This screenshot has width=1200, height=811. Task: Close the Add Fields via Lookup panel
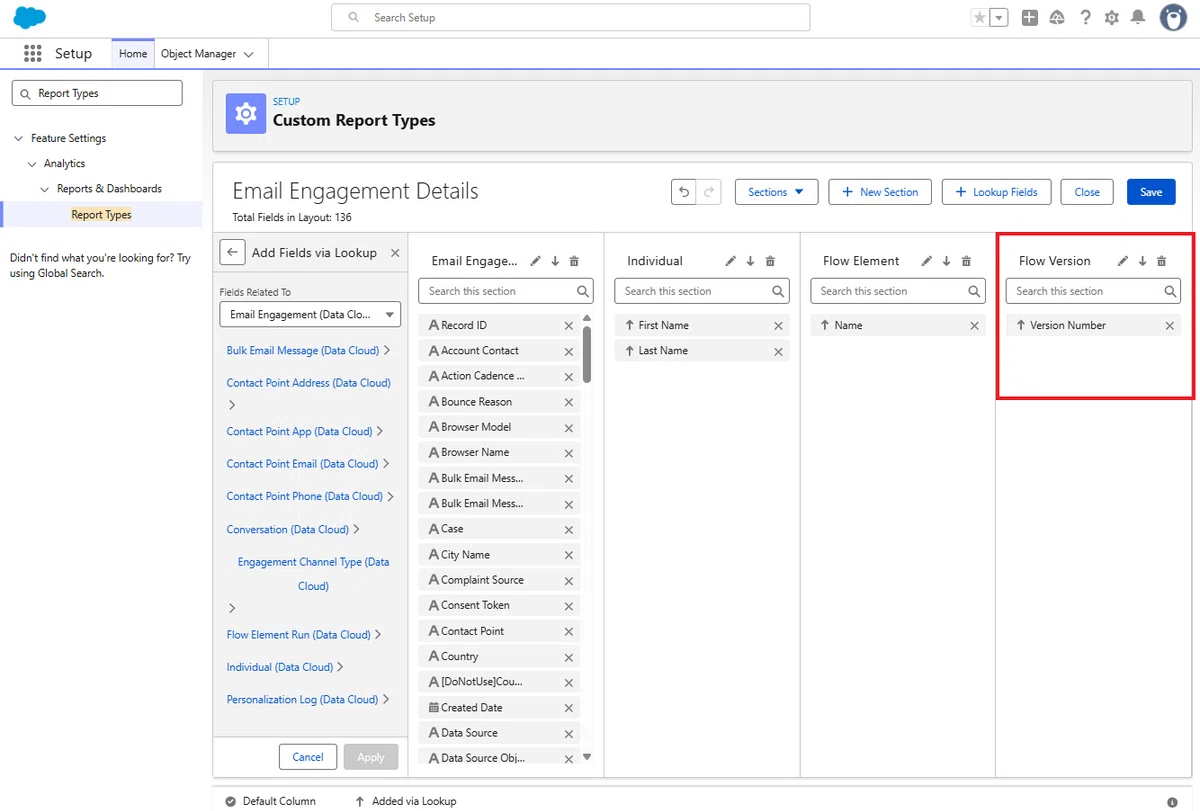pyautogui.click(x=395, y=253)
